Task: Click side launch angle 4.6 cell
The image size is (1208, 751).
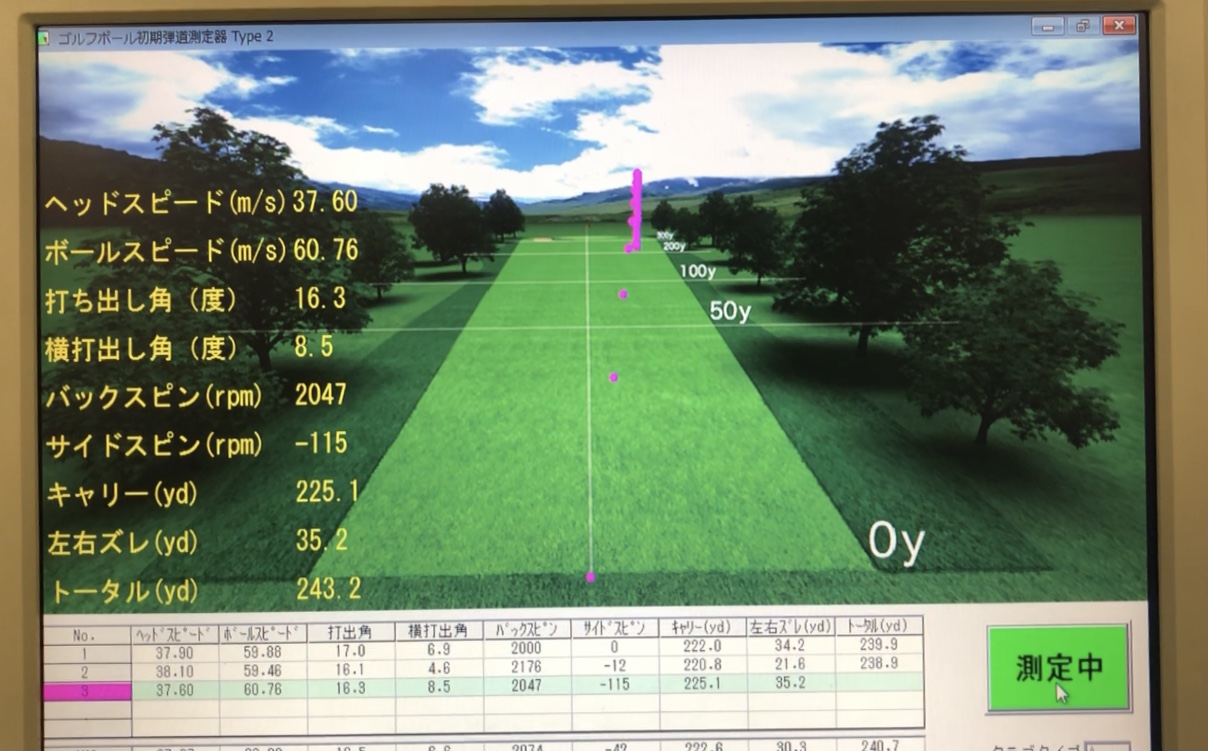Action: pos(439,667)
